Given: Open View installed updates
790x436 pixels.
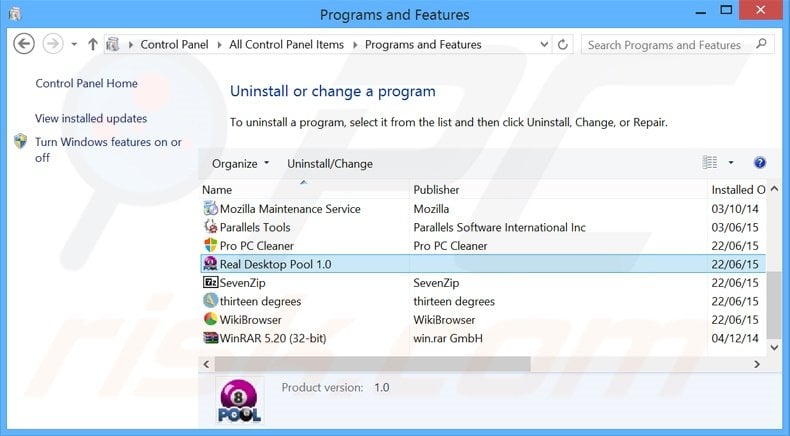Looking at the screenshot, I should click(x=91, y=118).
